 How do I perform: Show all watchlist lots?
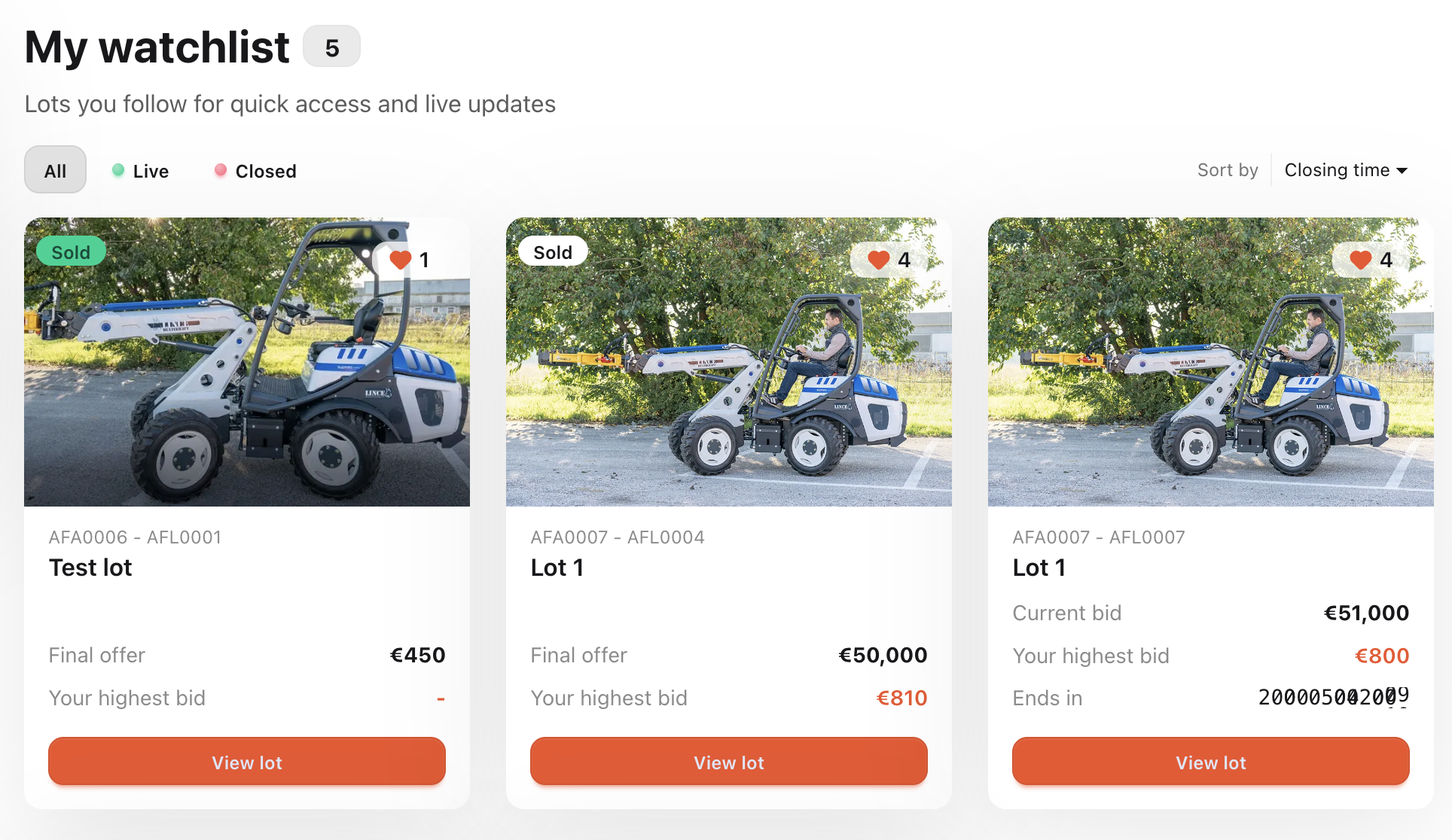click(55, 170)
